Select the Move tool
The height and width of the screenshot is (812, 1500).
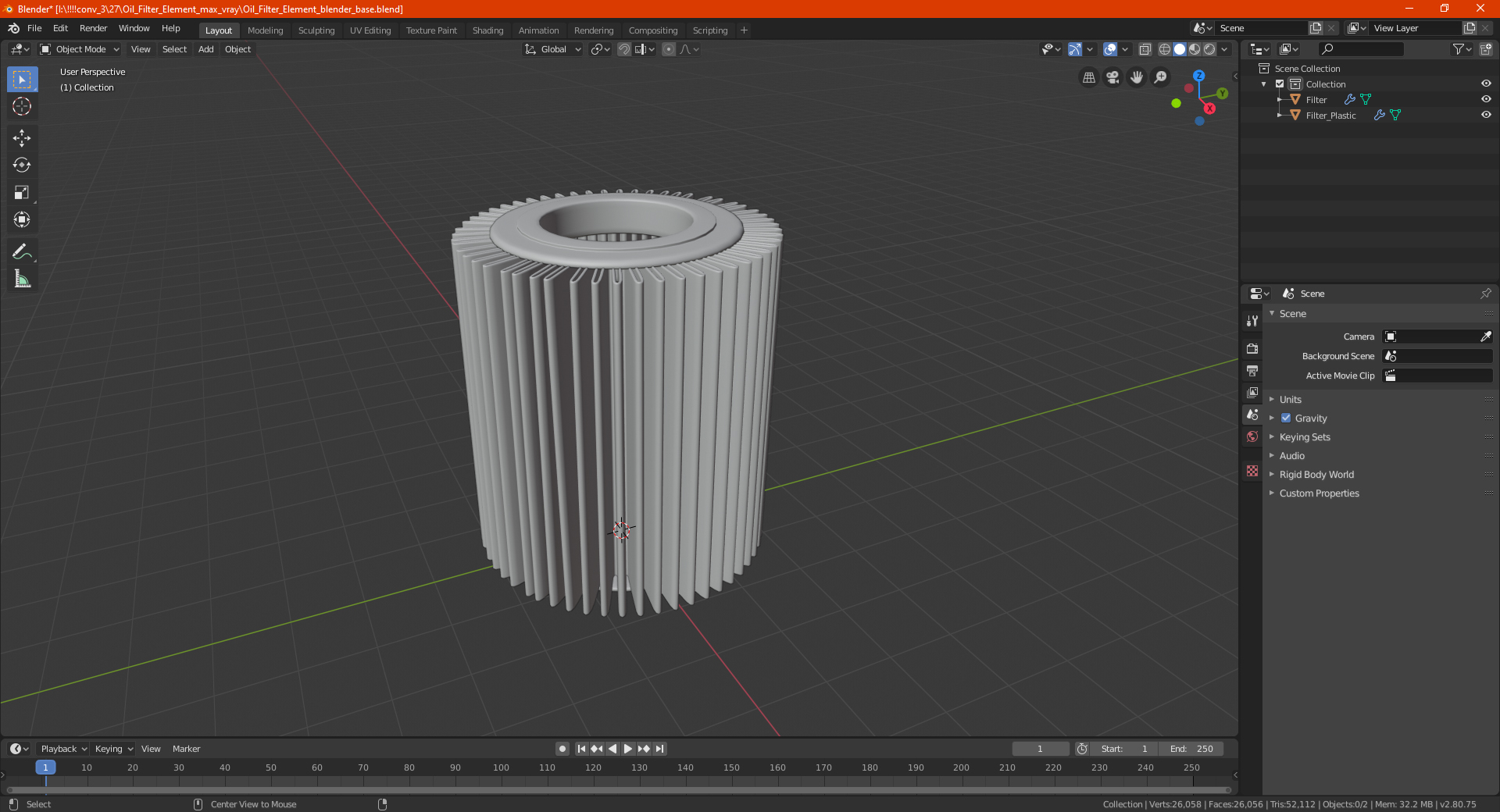point(22,138)
